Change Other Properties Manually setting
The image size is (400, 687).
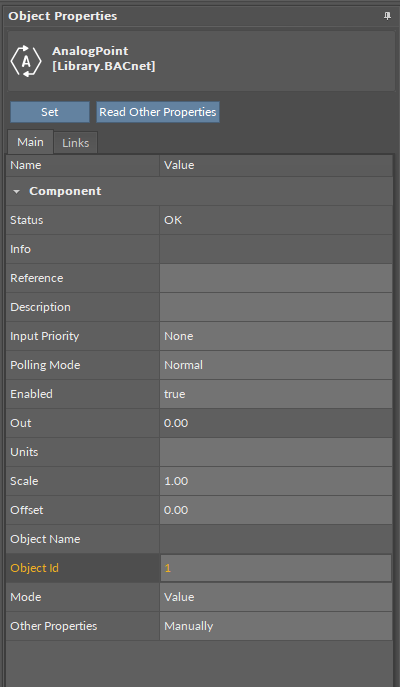click(276, 626)
